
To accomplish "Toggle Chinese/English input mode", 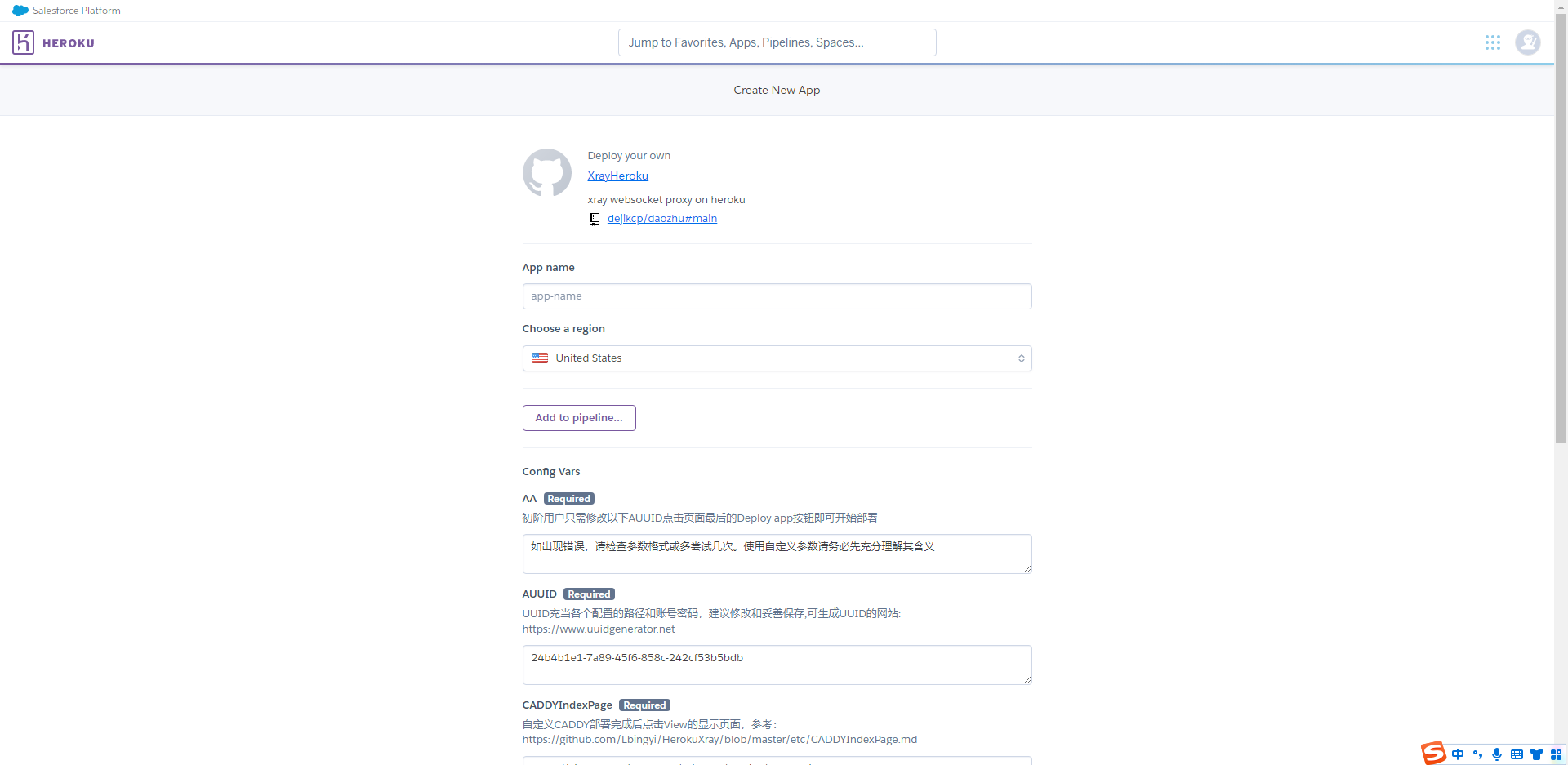I will pyautogui.click(x=1458, y=754).
